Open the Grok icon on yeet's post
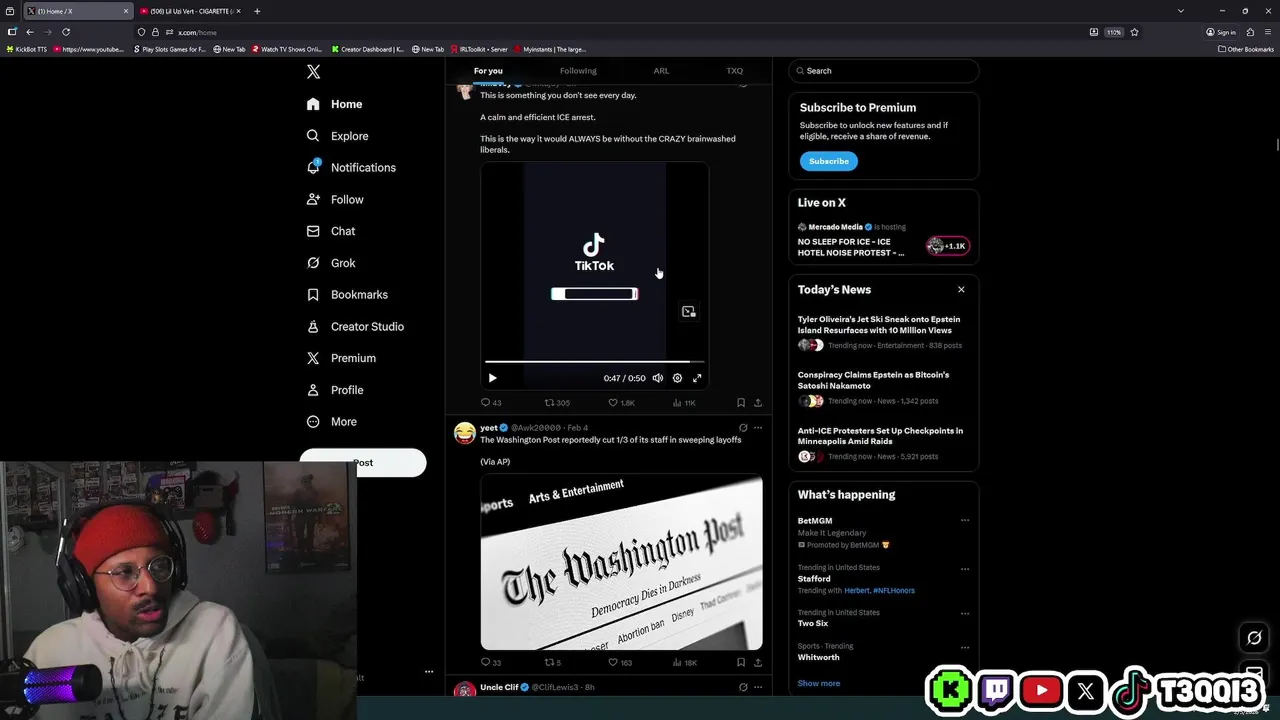Screen dimensions: 1280x720 742,428
